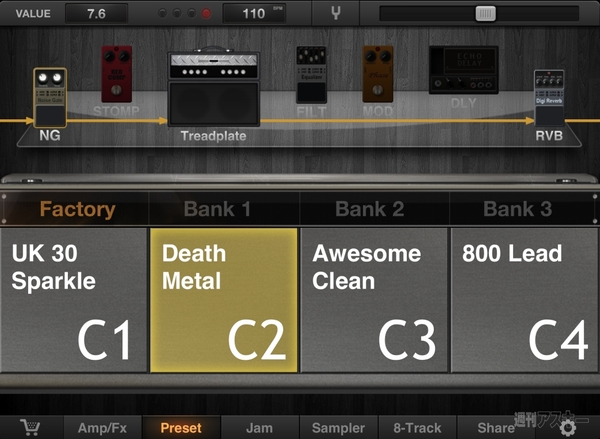The width and height of the screenshot is (600, 439).
Task: Select the Noise Gate pedal
Action: (50, 98)
